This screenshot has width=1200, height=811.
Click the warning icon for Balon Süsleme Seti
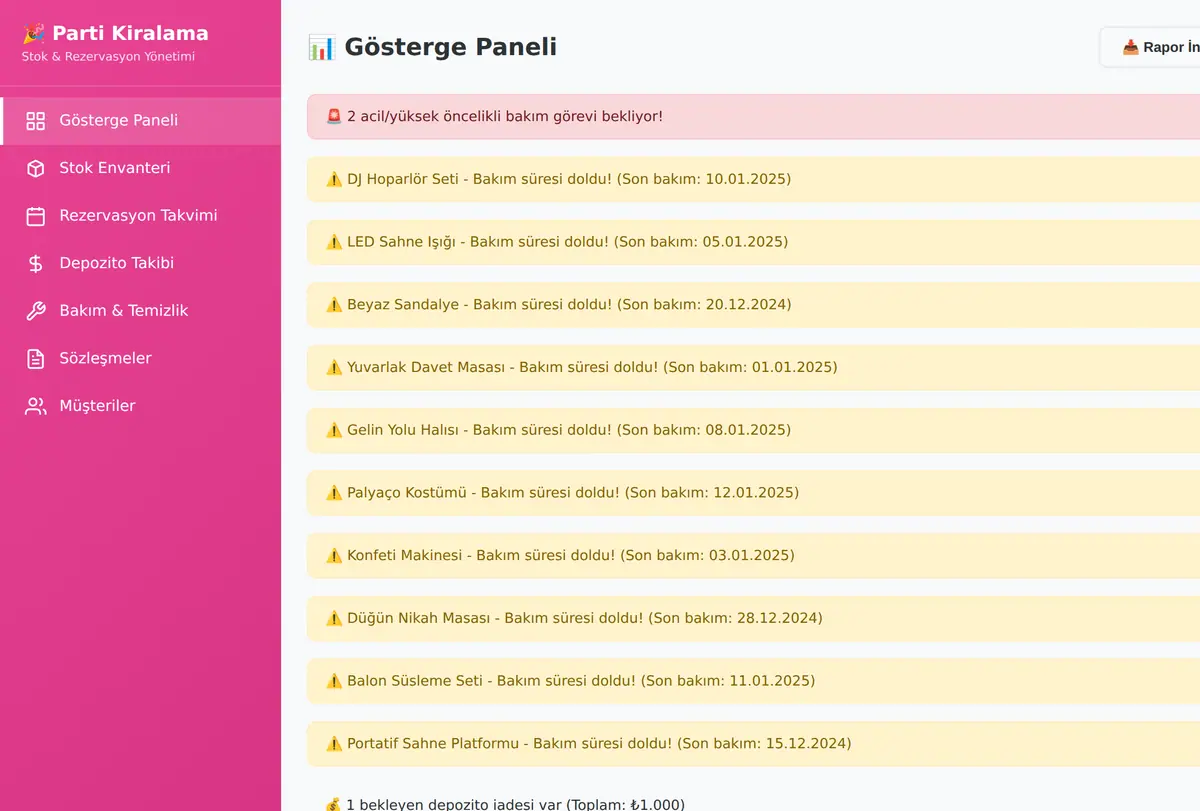pos(334,681)
